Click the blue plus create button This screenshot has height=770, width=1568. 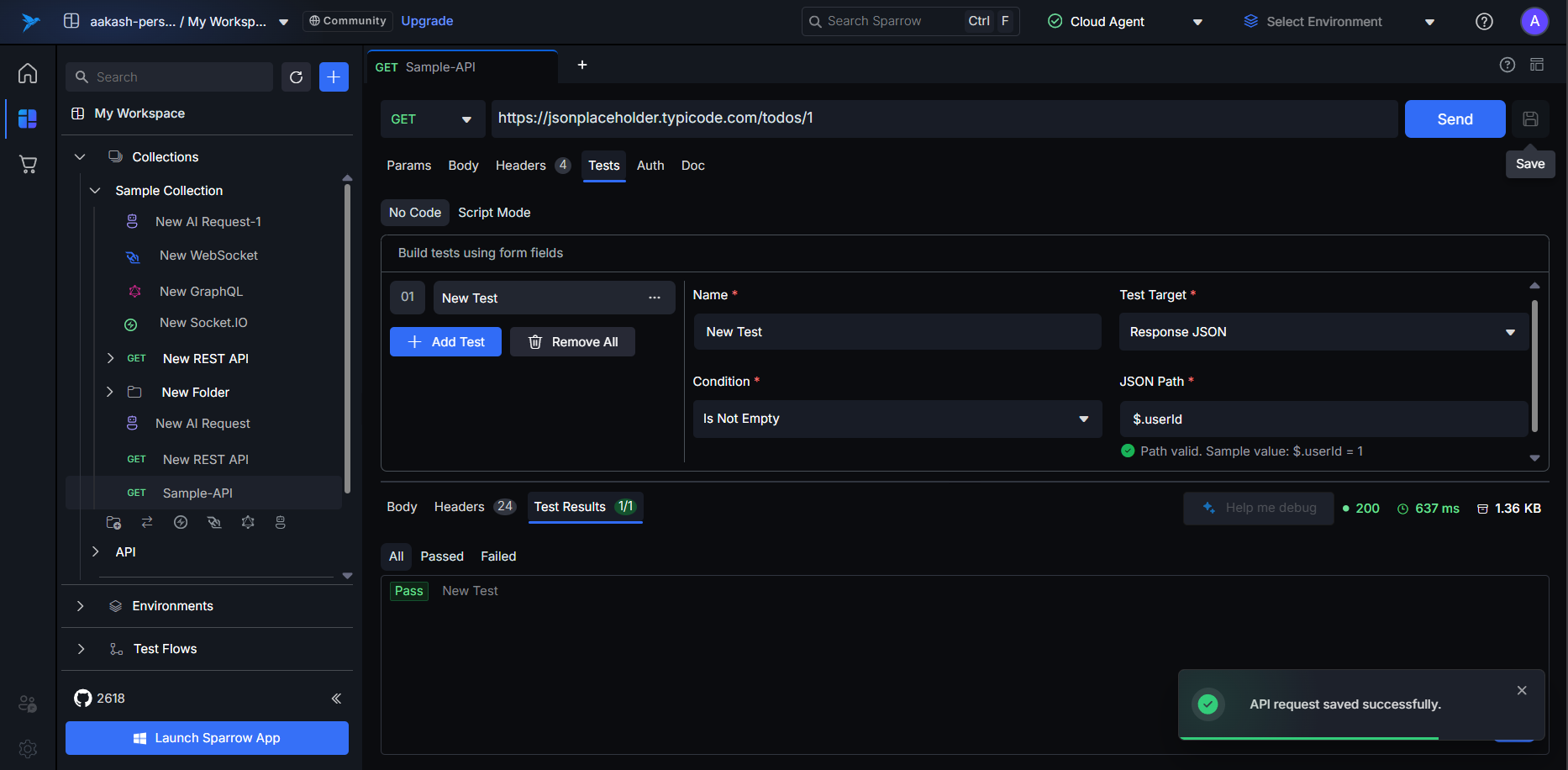coord(334,77)
